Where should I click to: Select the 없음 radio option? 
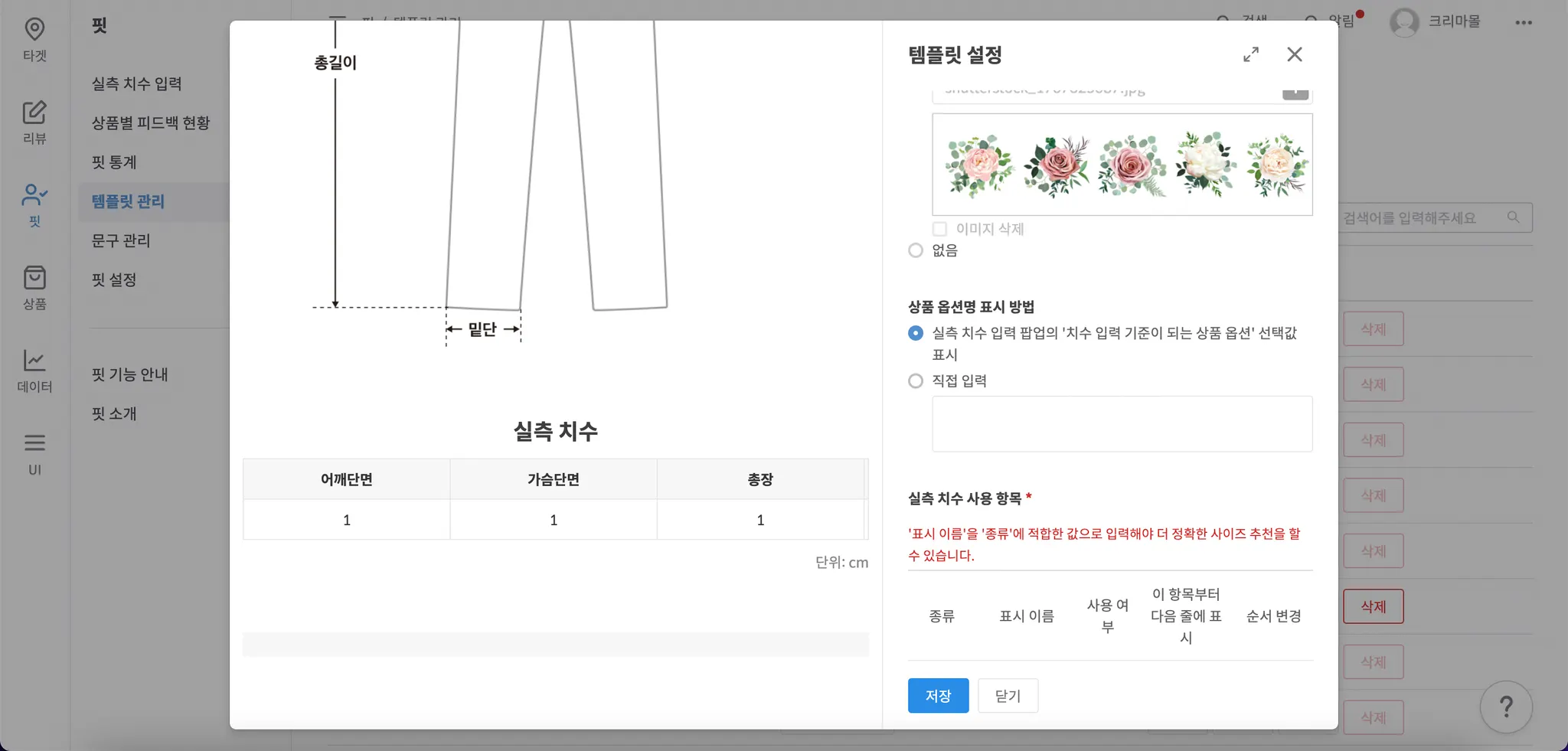916,250
